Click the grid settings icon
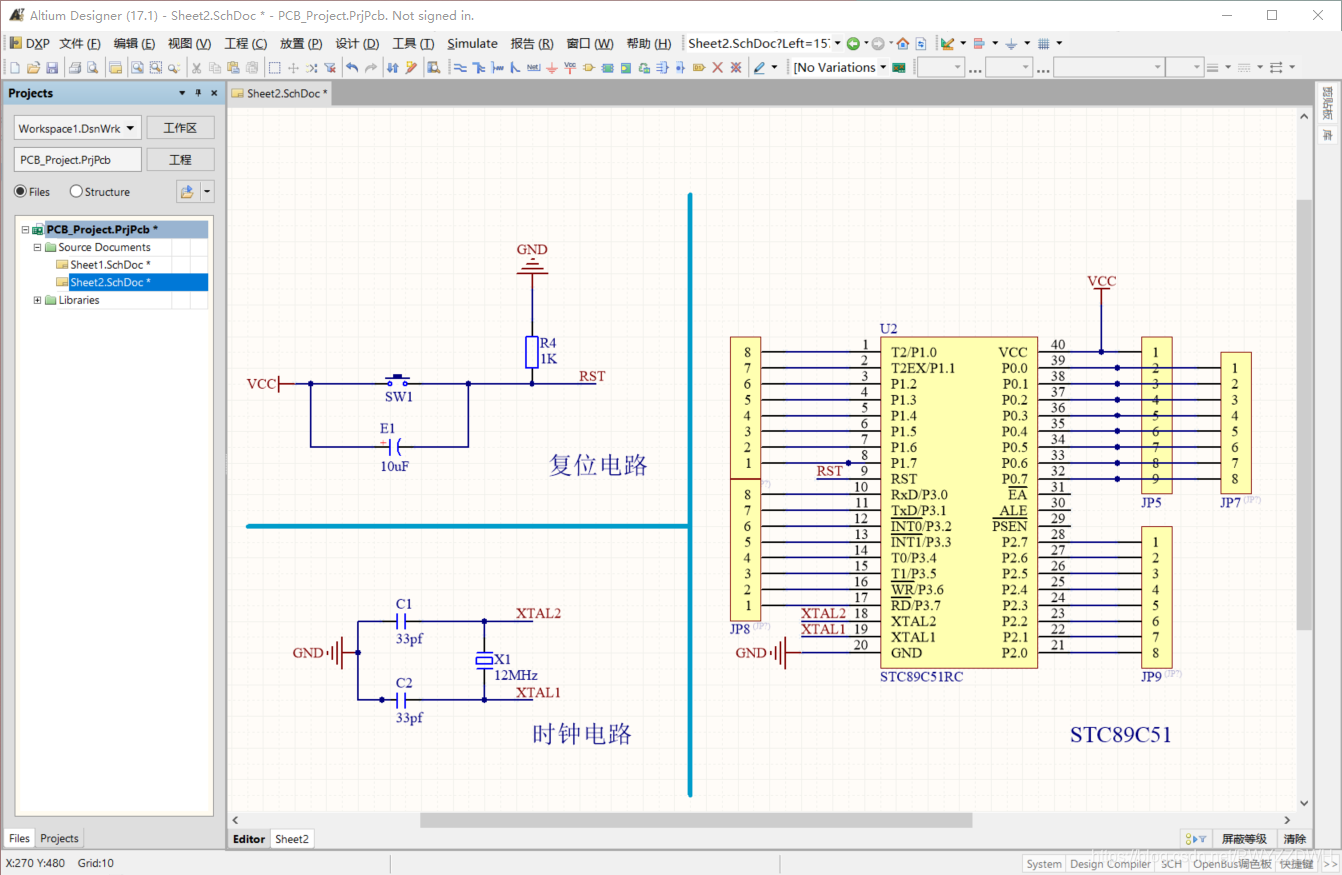 click(x=1043, y=43)
